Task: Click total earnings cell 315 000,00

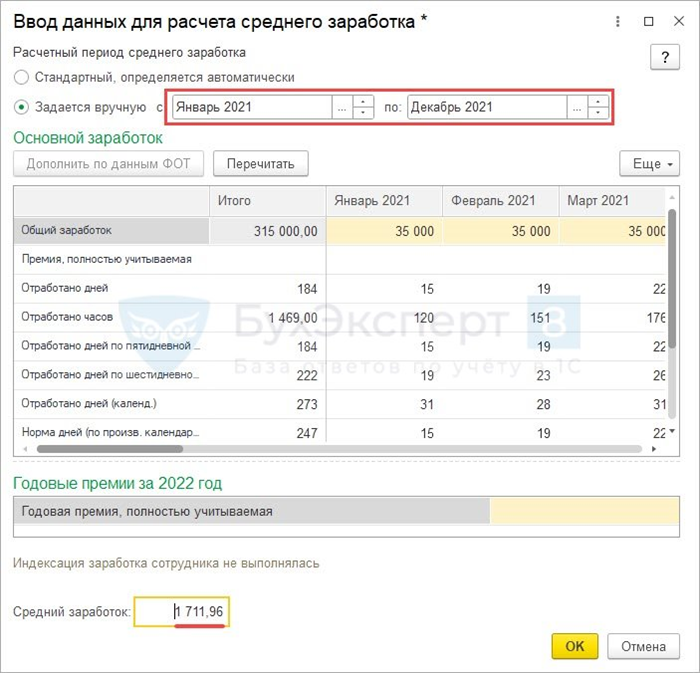Action: 267,231
